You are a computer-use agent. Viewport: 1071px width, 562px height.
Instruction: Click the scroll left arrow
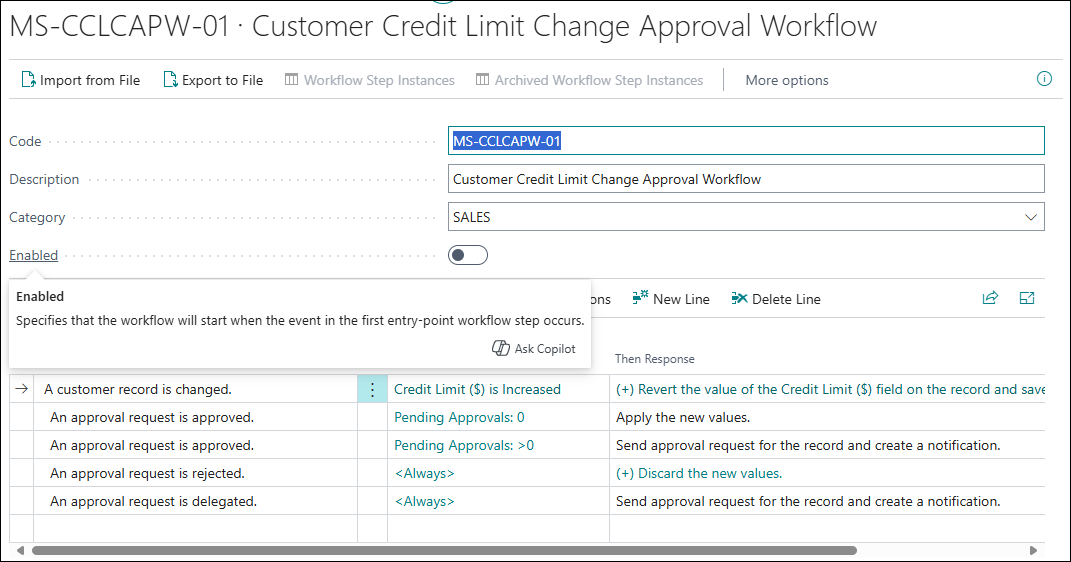[x=20, y=550]
